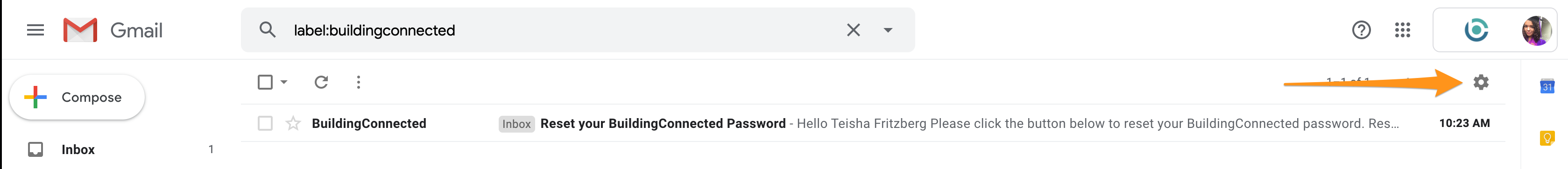Open the Google apps grid

pyautogui.click(x=1402, y=30)
